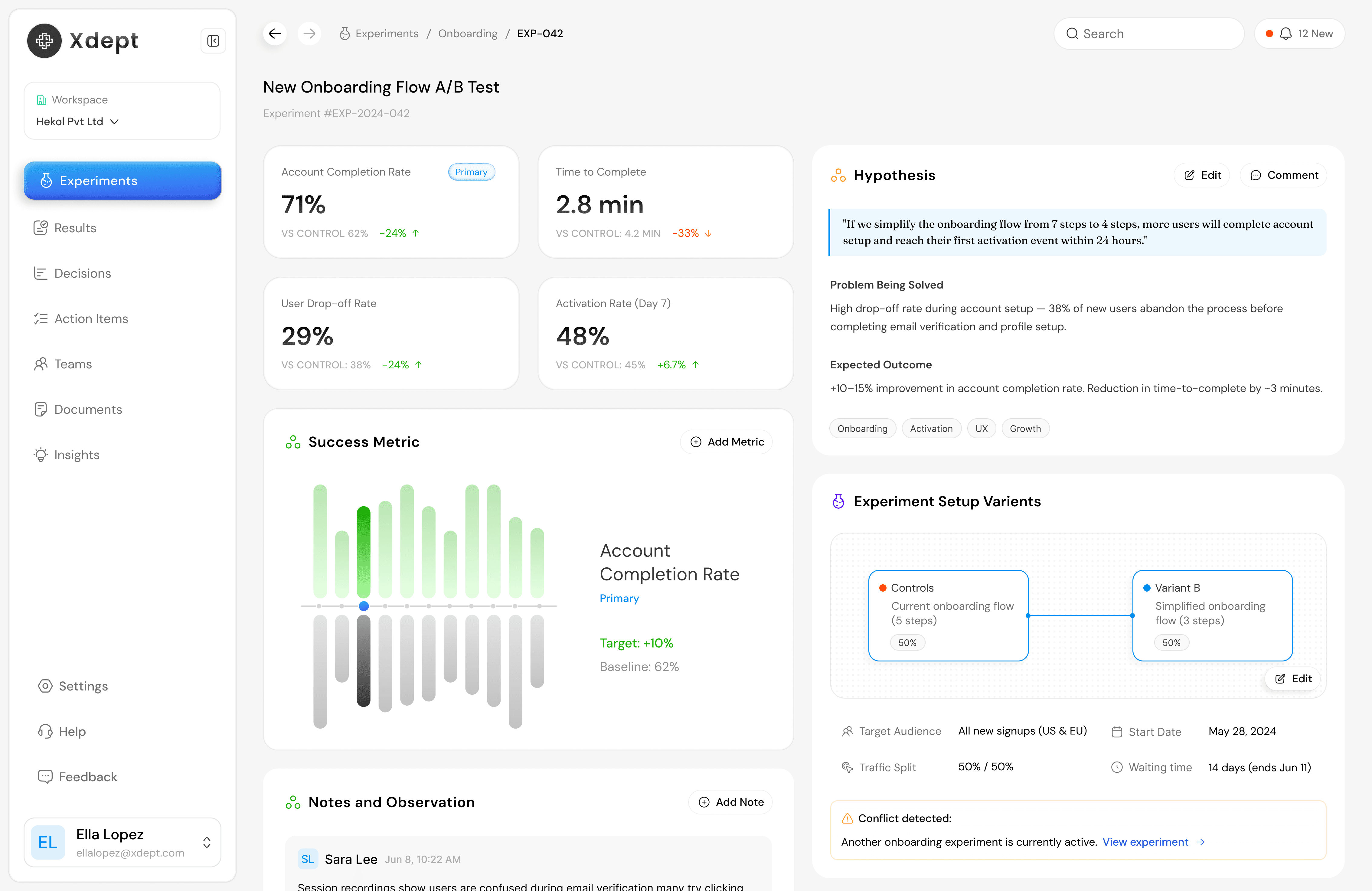Expand the Hekol Pvt Ltd workspace dropdown

(x=78, y=122)
